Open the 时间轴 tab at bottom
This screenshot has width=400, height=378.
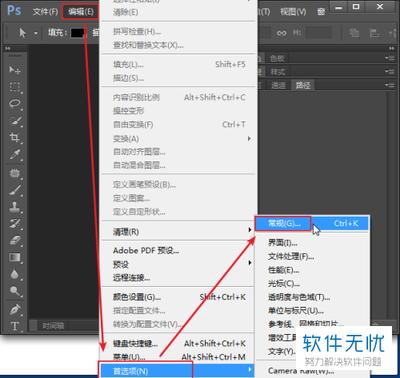point(53,326)
